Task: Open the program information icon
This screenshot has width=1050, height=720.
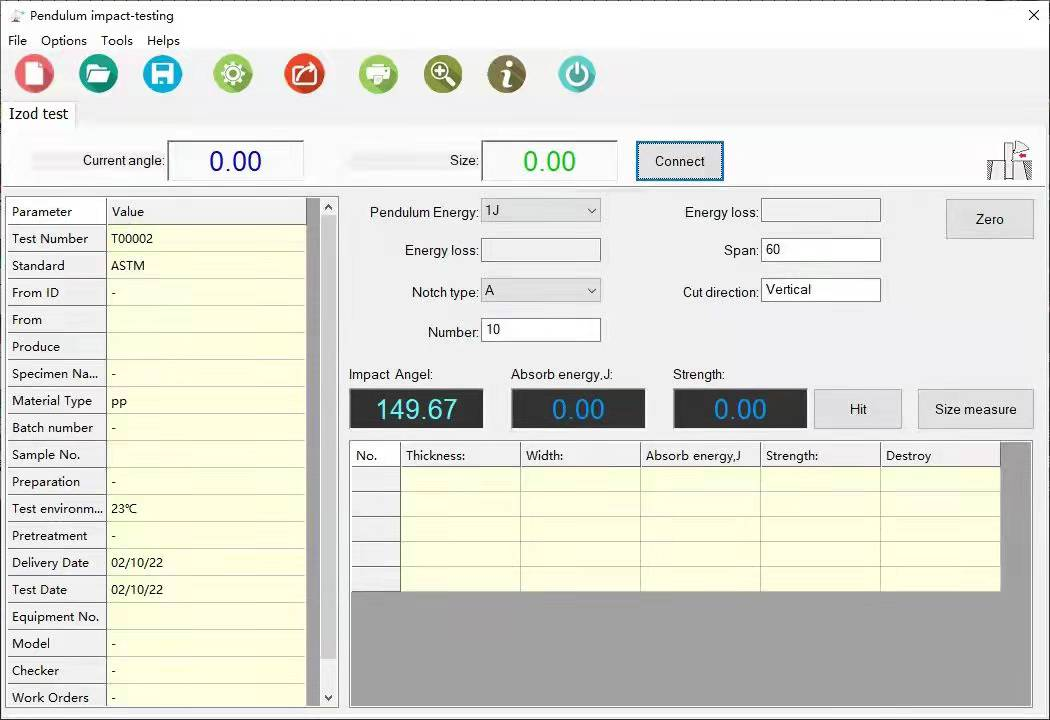Action: 506,73
